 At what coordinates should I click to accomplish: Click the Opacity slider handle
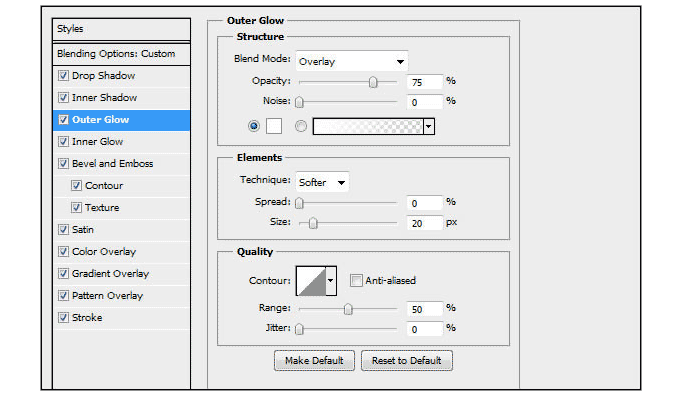[373, 83]
